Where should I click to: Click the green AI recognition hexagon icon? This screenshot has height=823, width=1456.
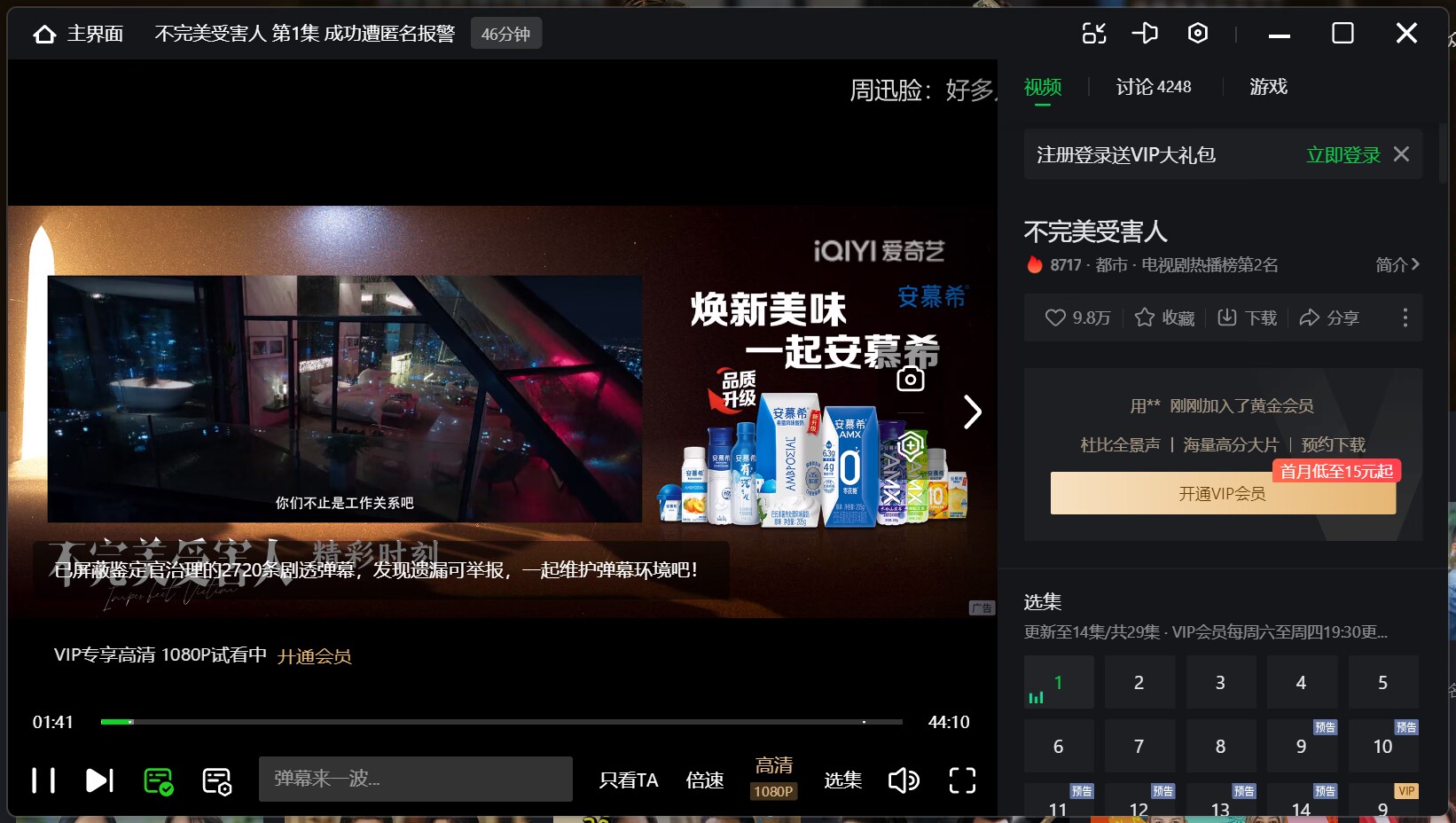pos(911,445)
